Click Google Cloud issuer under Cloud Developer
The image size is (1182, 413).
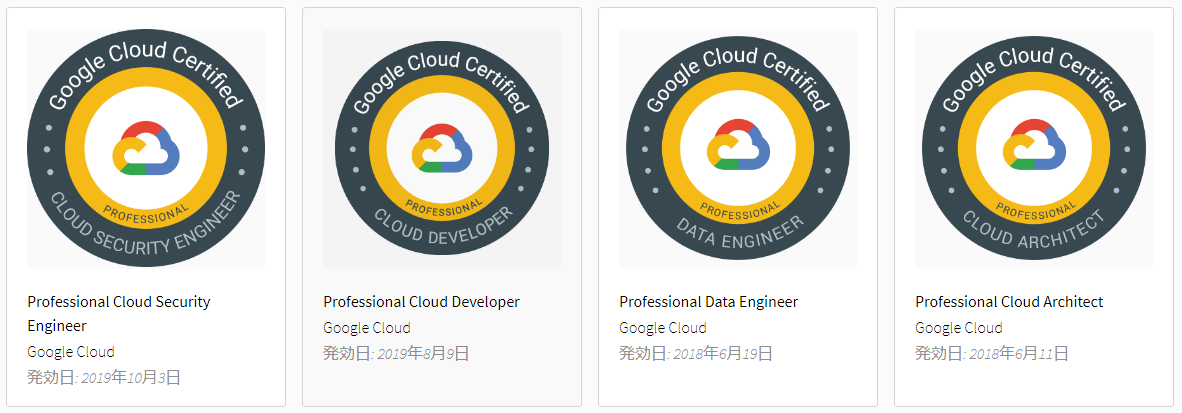[x=367, y=328]
